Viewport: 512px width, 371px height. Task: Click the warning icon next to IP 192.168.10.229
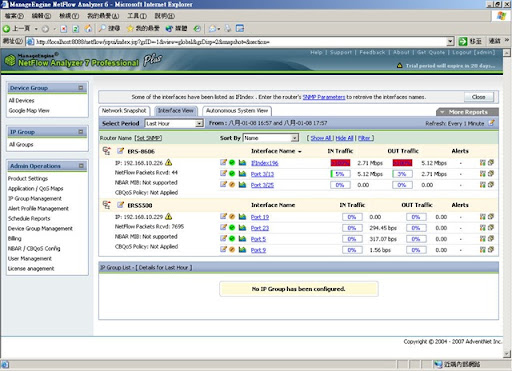coord(169,216)
